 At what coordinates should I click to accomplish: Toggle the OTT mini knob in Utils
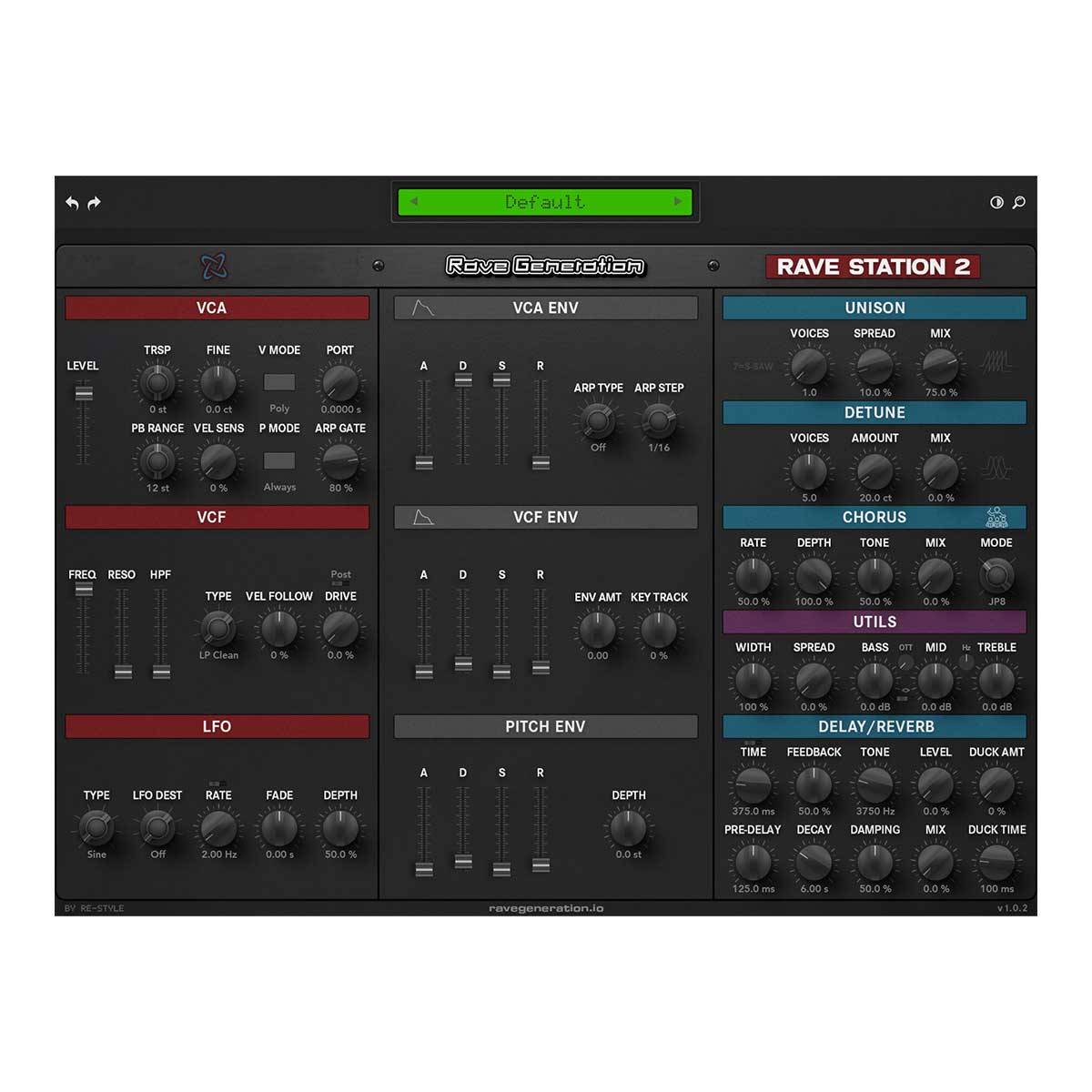click(905, 663)
